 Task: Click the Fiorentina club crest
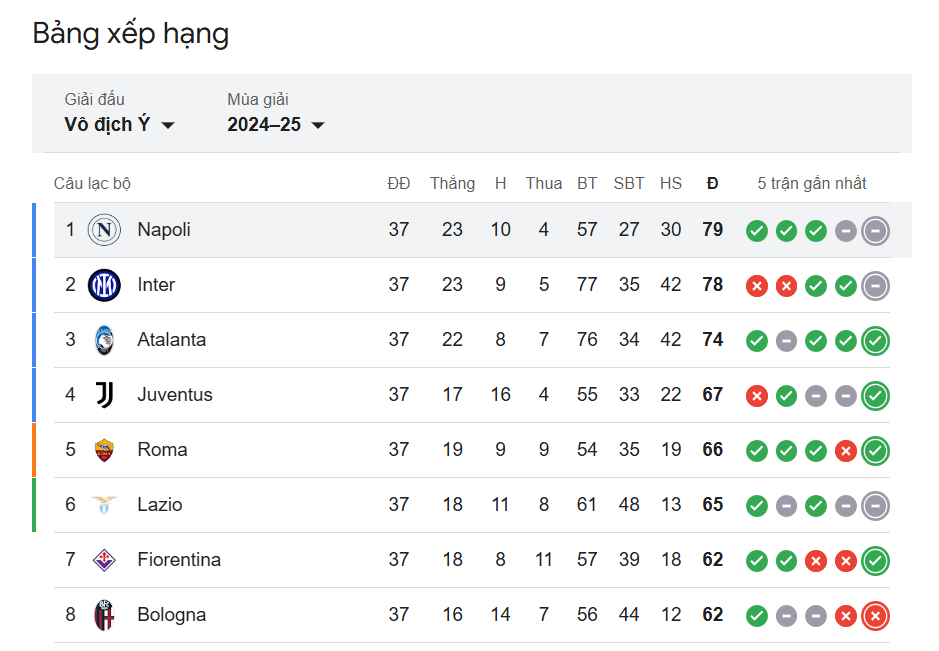104,561
